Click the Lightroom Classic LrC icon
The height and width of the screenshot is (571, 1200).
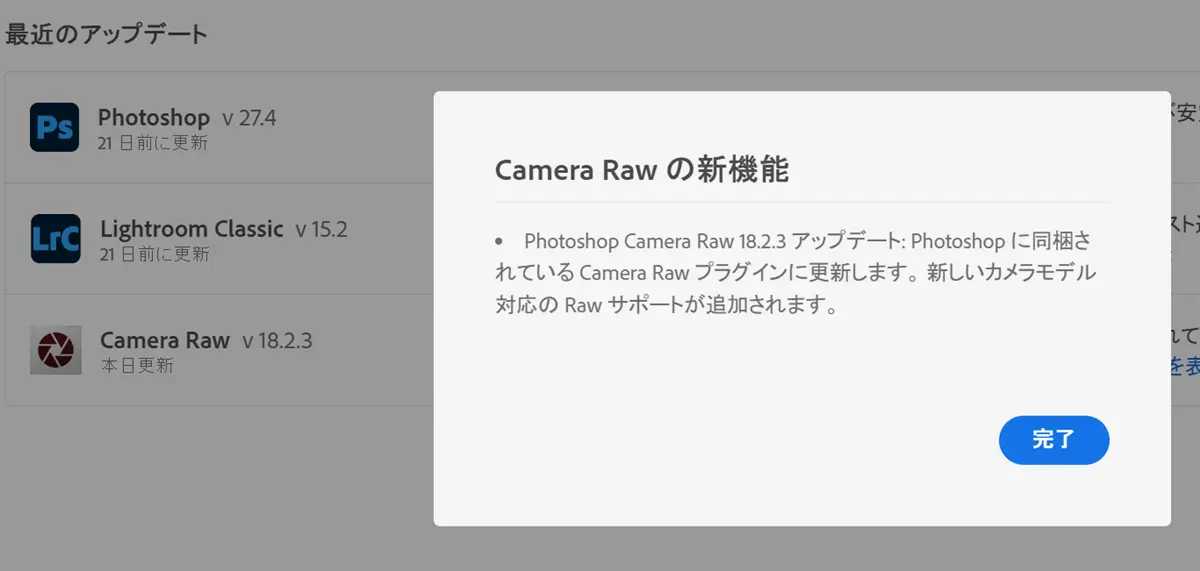click(x=55, y=238)
